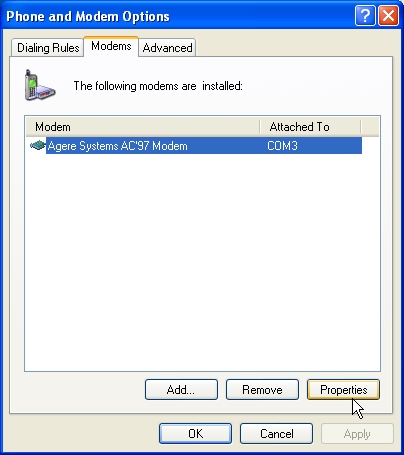Open the Advanced tab
The height and width of the screenshot is (455, 404).
(x=167, y=48)
